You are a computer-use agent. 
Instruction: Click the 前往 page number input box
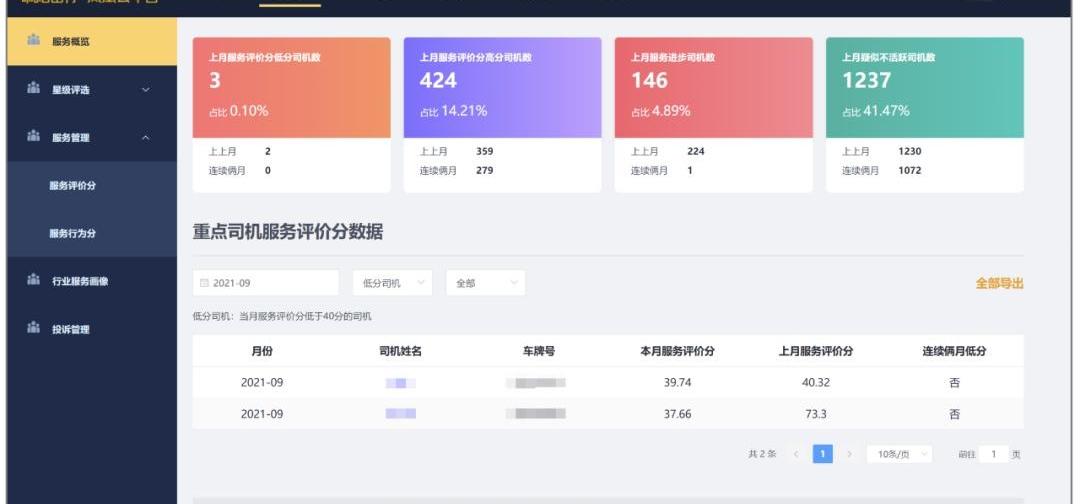[993, 454]
